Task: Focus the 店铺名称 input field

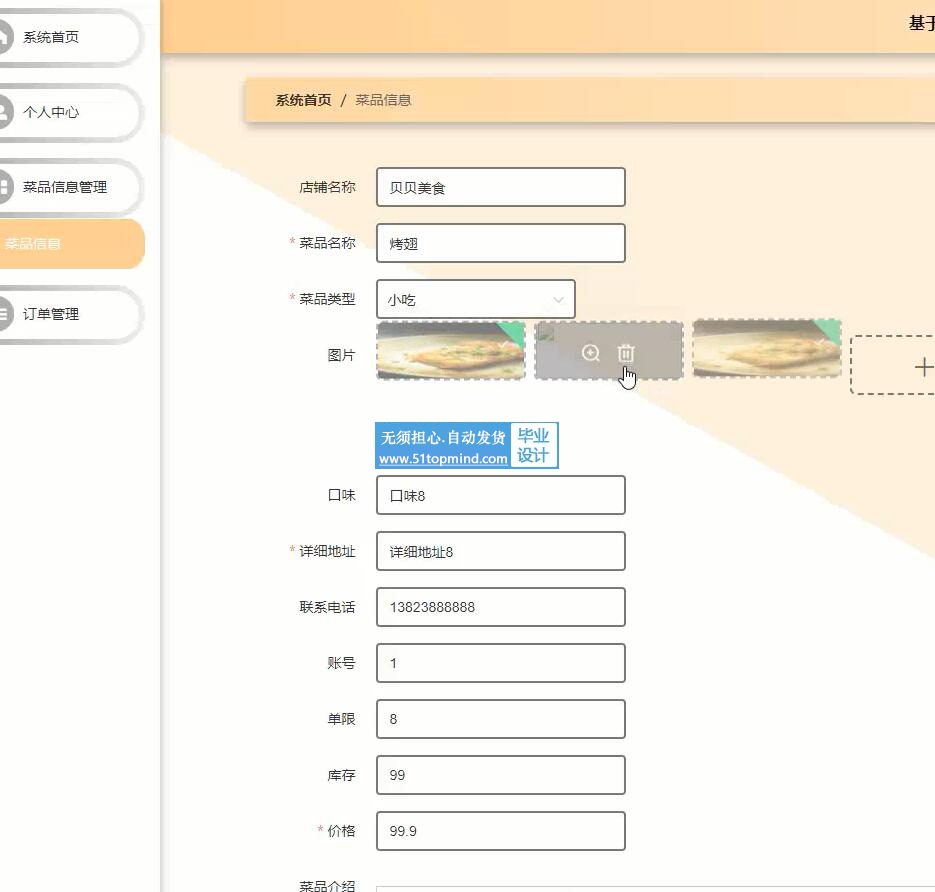Action: [x=501, y=187]
